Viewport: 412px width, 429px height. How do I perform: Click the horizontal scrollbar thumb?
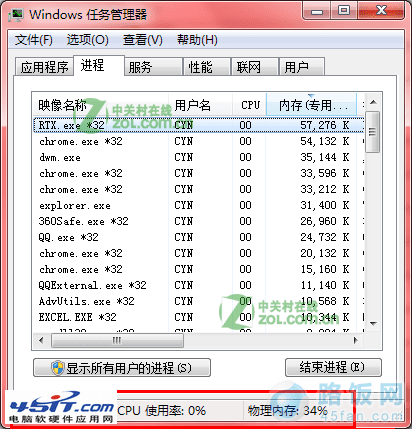pyautogui.click(x=117, y=341)
